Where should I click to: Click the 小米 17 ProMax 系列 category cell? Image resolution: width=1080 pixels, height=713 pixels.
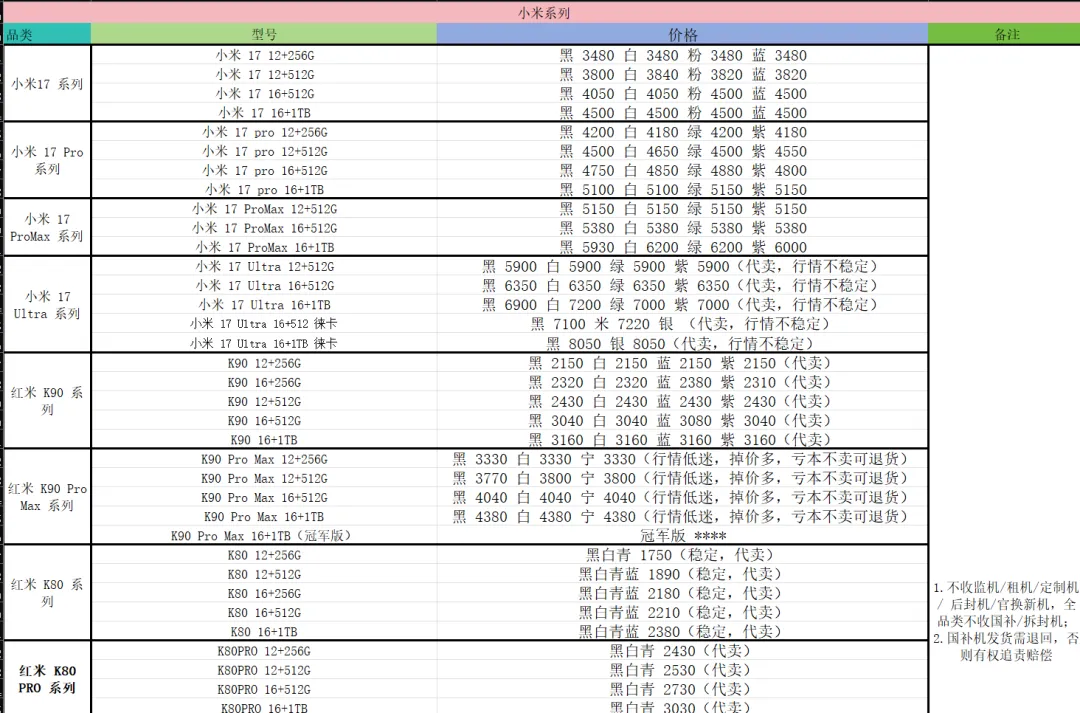[x=48, y=227]
